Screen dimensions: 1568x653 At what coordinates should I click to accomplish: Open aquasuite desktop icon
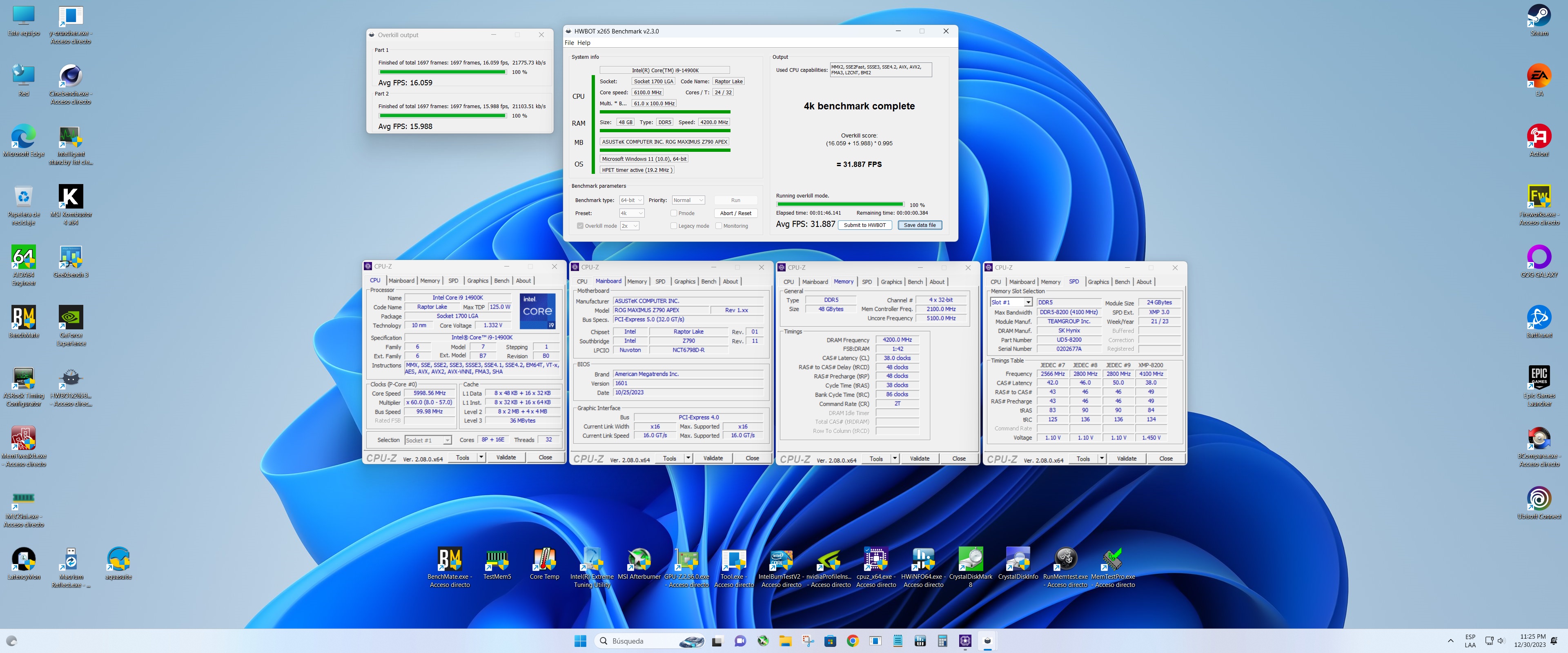118,564
